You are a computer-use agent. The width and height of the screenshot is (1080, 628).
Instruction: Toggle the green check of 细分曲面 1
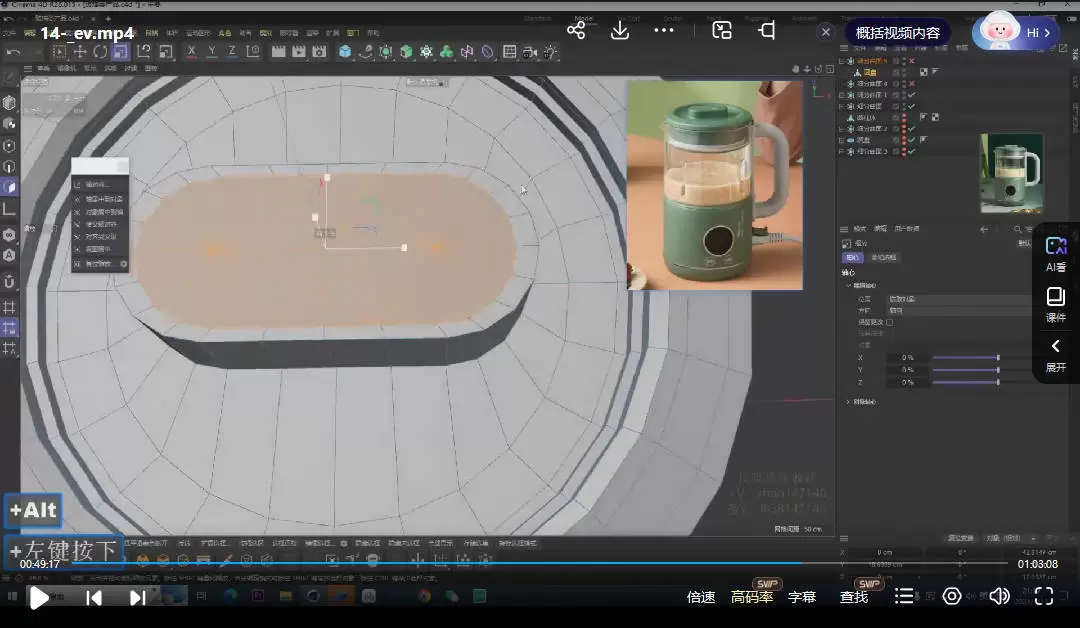click(912, 95)
